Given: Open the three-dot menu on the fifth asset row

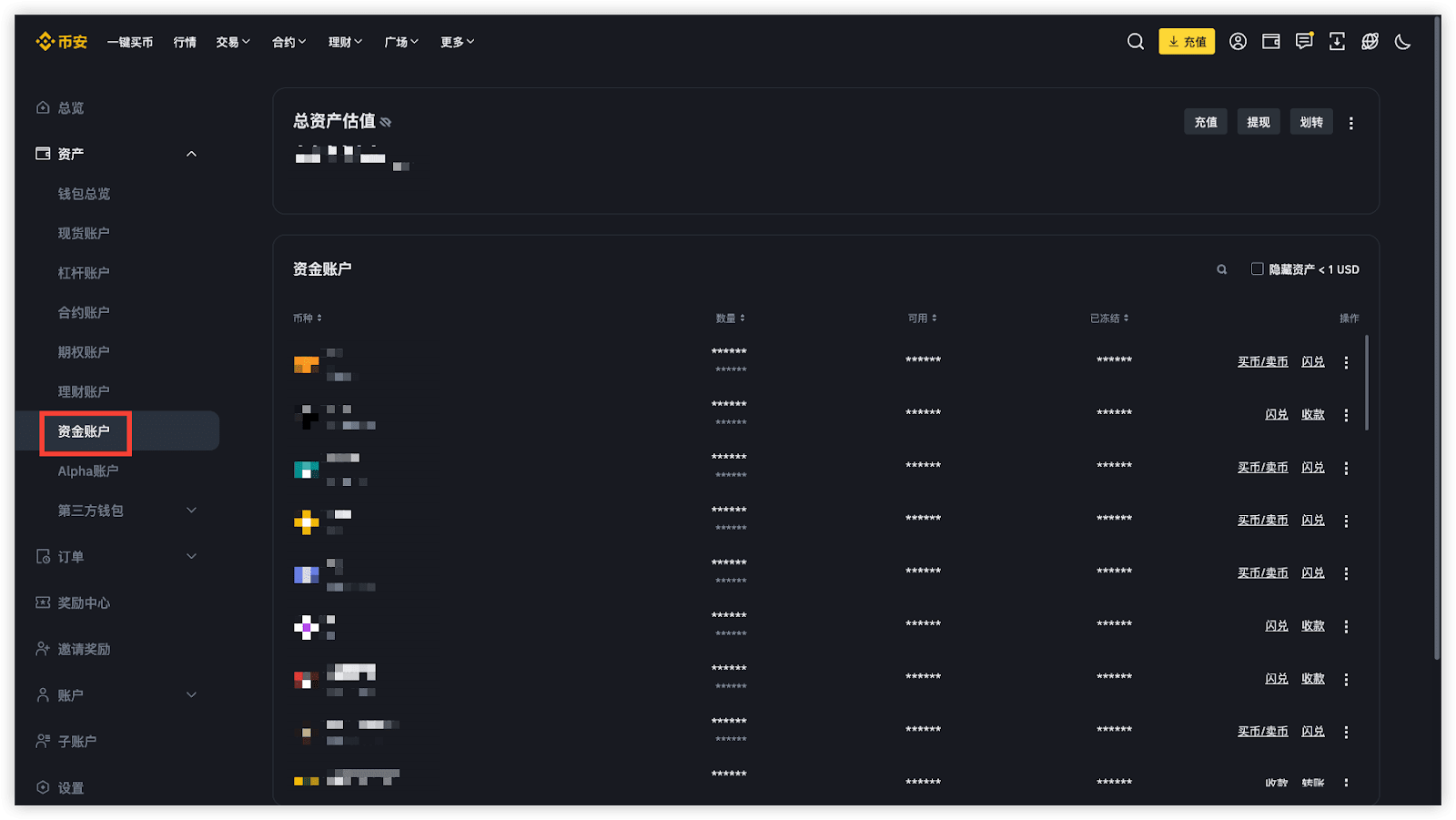Looking at the screenshot, I should [1346, 573].
